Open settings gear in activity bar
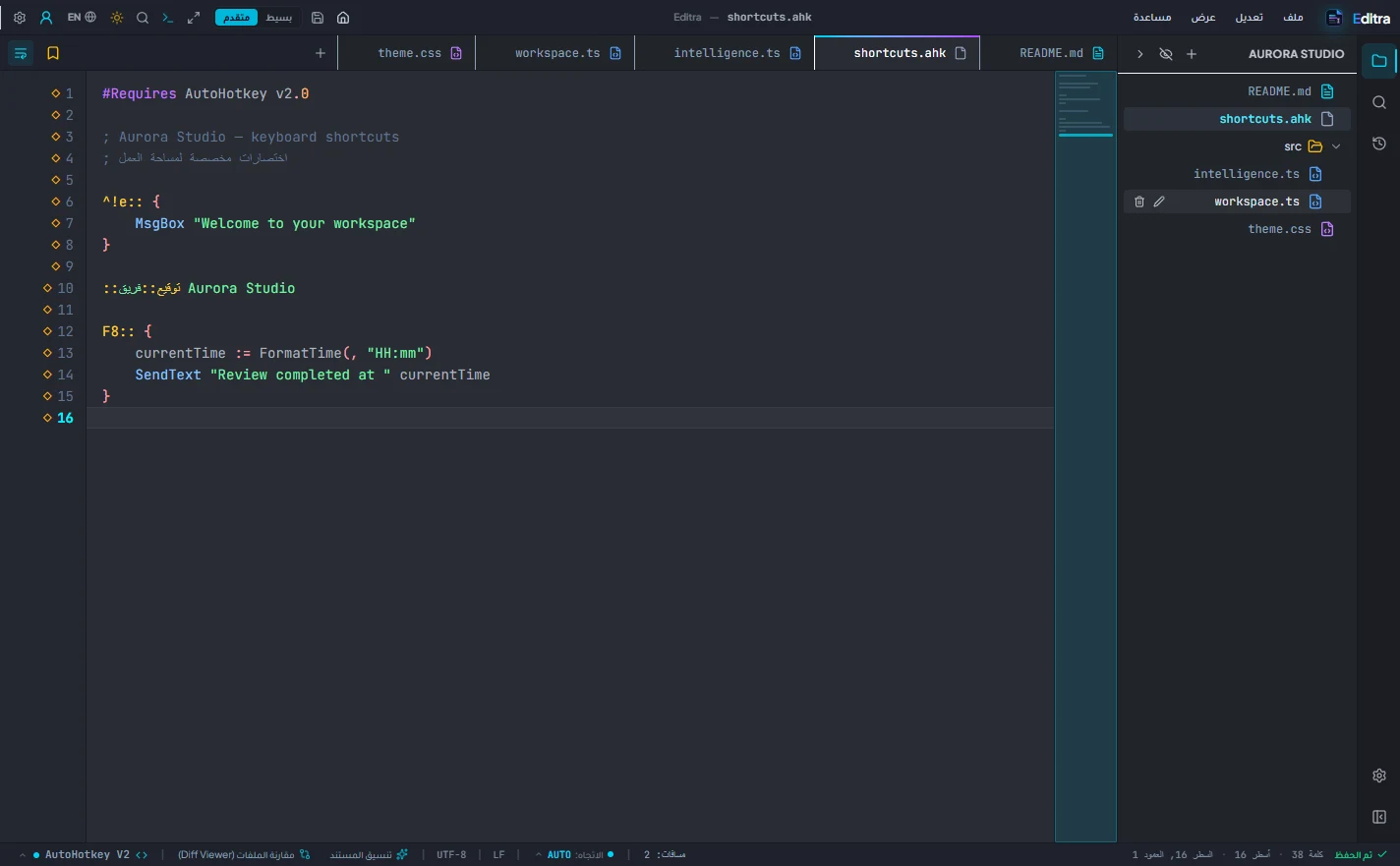The height and width of the screenshot is (866, 1400). pyautogui.click(x=1379, y=776)
